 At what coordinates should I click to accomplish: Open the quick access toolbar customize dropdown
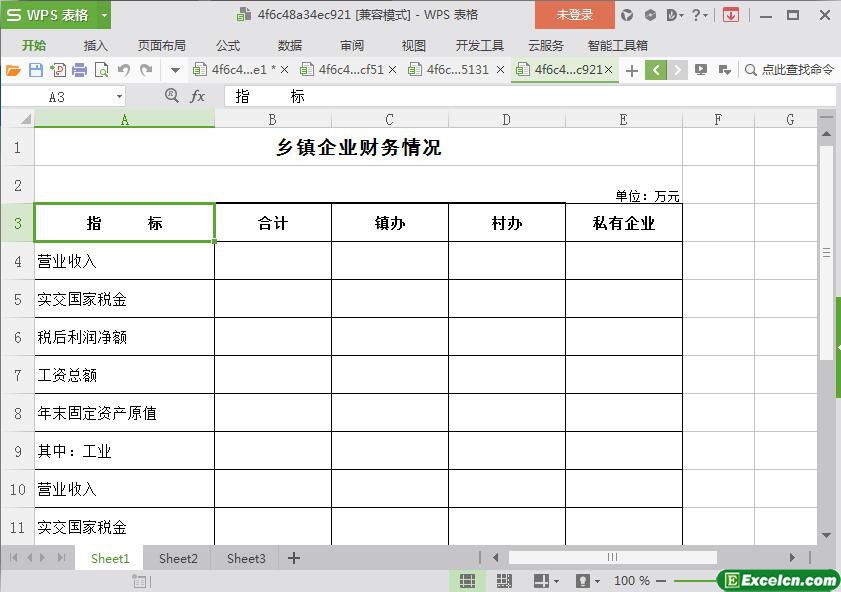pyautogui.click(x=175, y=70)
